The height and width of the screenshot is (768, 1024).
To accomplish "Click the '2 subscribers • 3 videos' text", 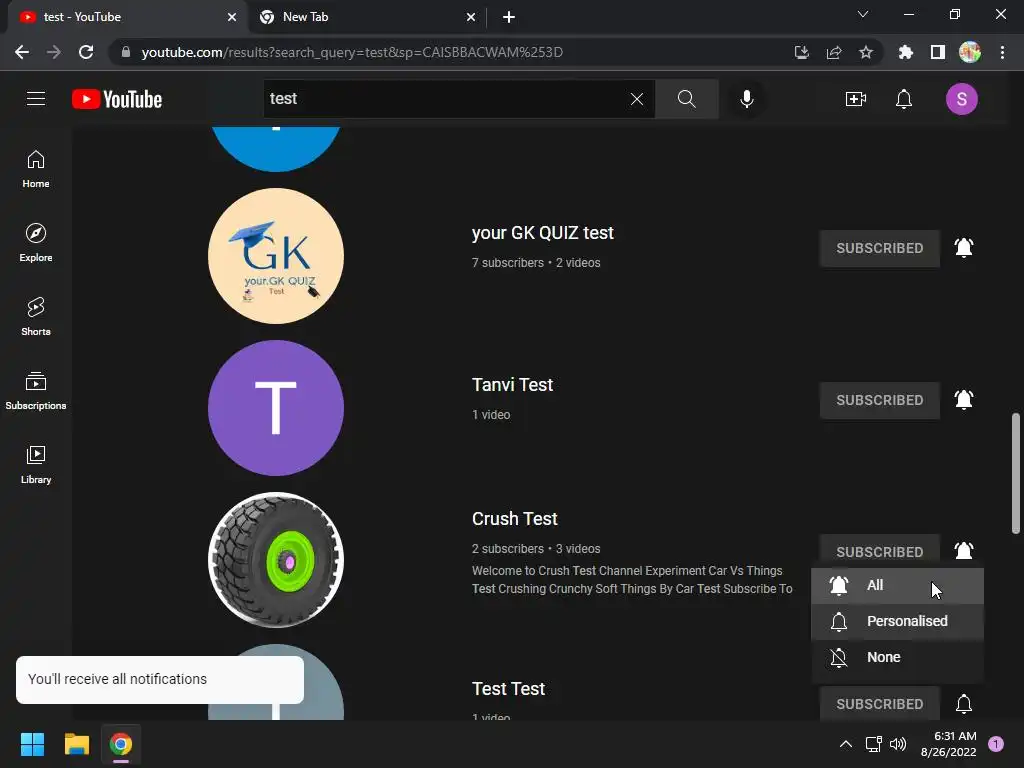I will coord(536,549).
